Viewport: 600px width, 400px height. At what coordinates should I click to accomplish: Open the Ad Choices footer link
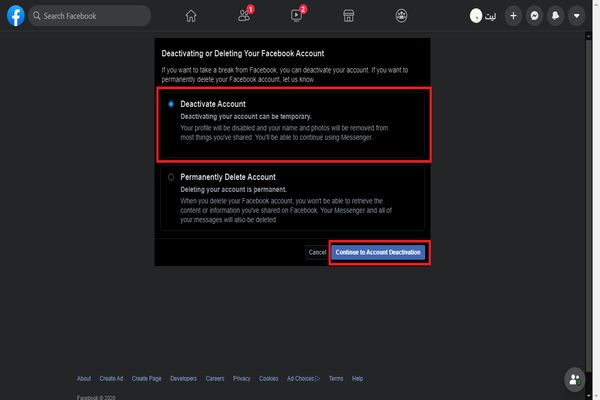point(300,379)
